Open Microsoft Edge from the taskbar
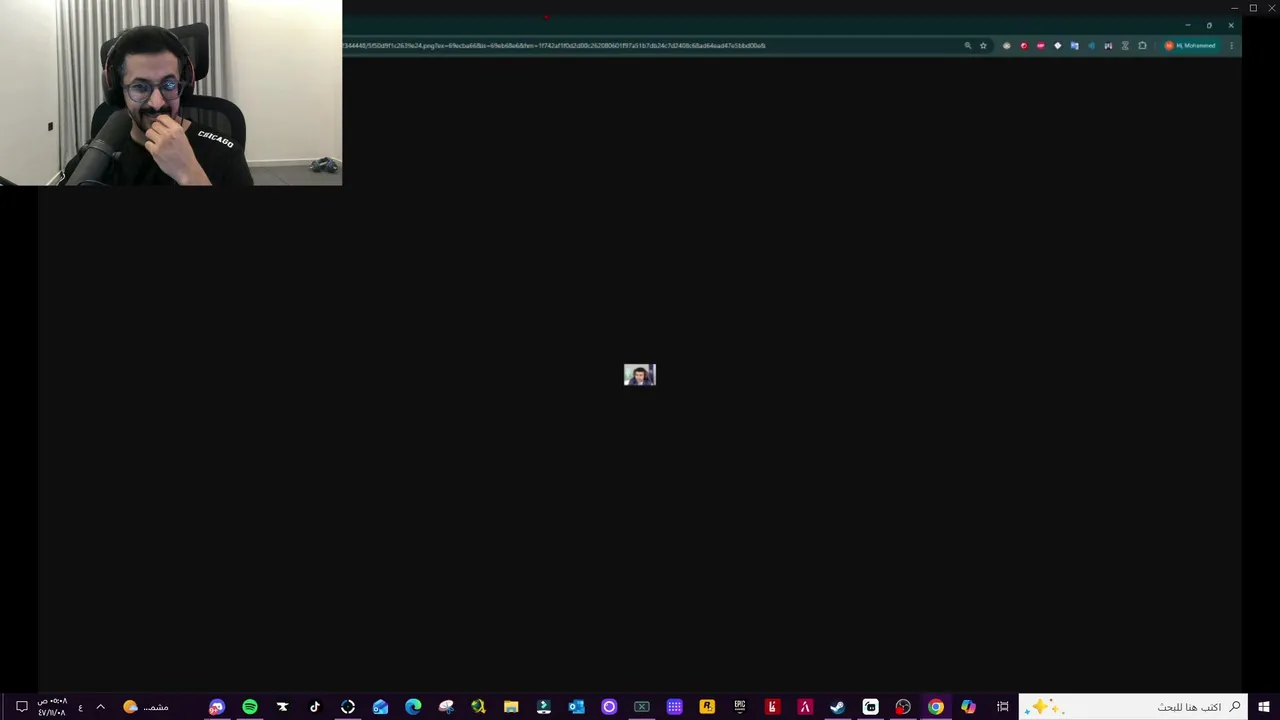This screenshot has width=1280, height=720. [413, 707]
